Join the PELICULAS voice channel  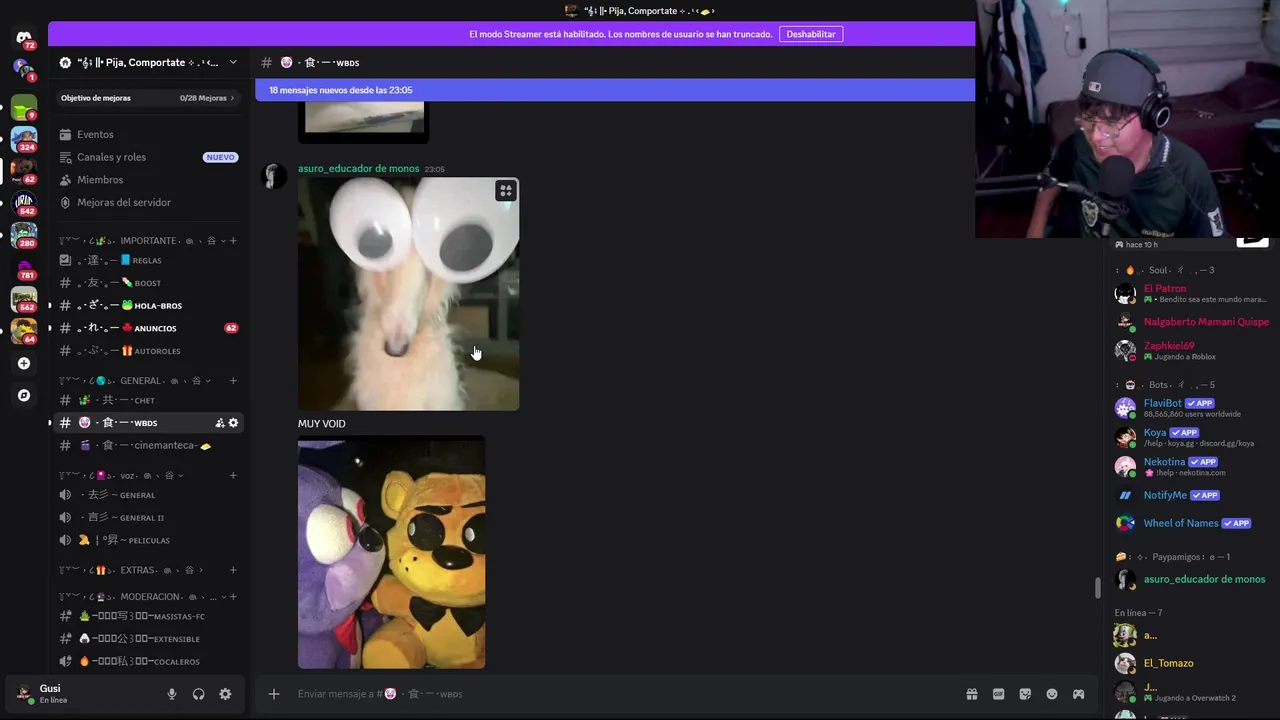(x=148, y=540)
